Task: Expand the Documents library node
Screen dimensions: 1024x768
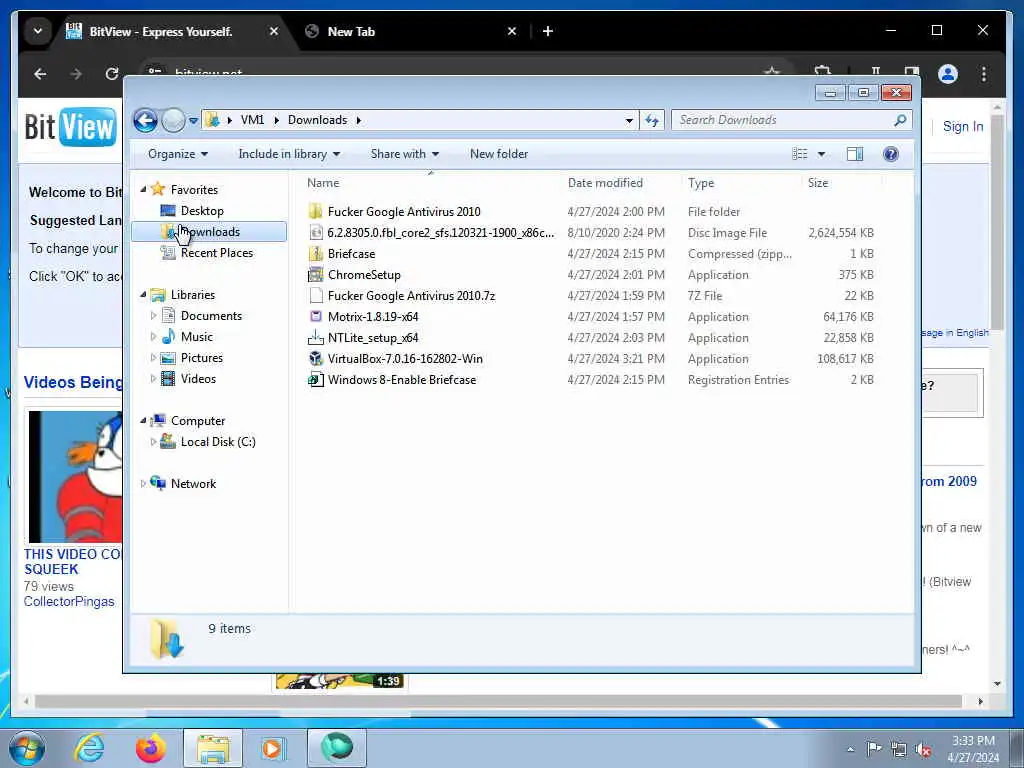Action: (153, 315)
